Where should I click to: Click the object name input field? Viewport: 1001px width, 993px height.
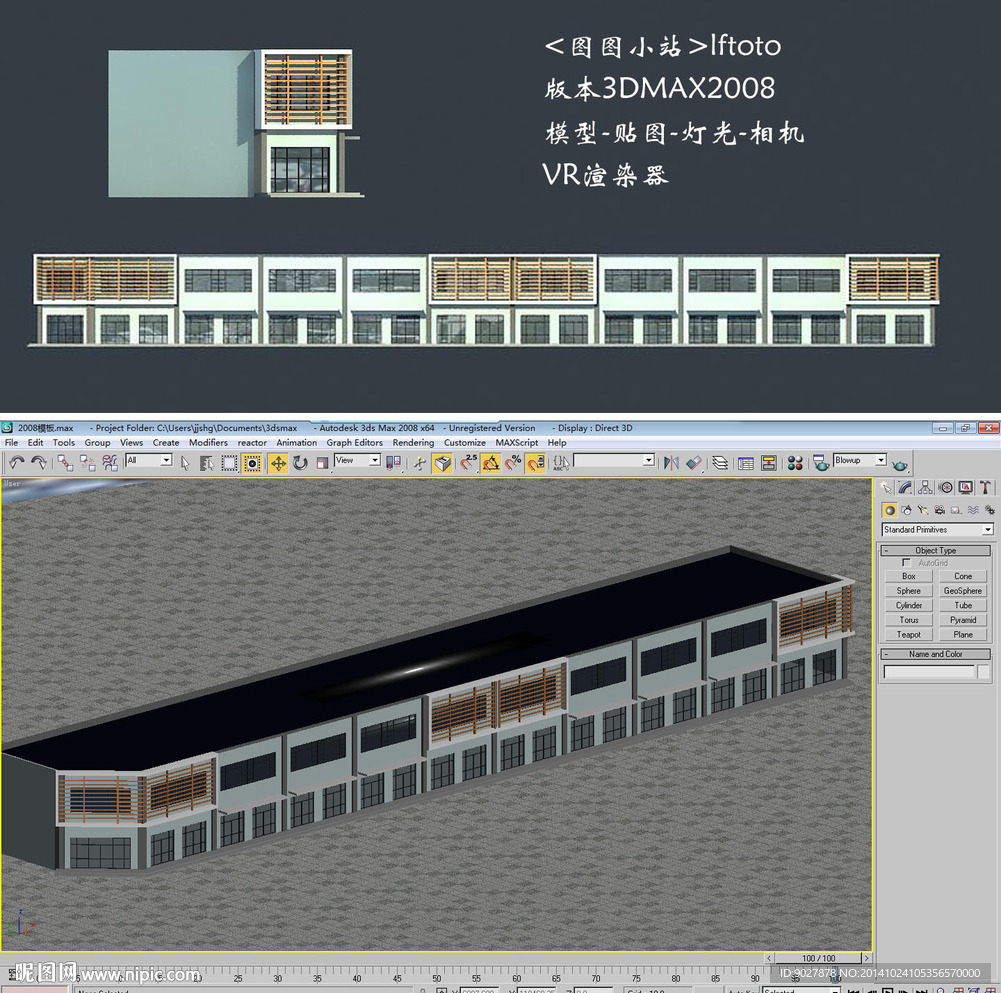929,671
